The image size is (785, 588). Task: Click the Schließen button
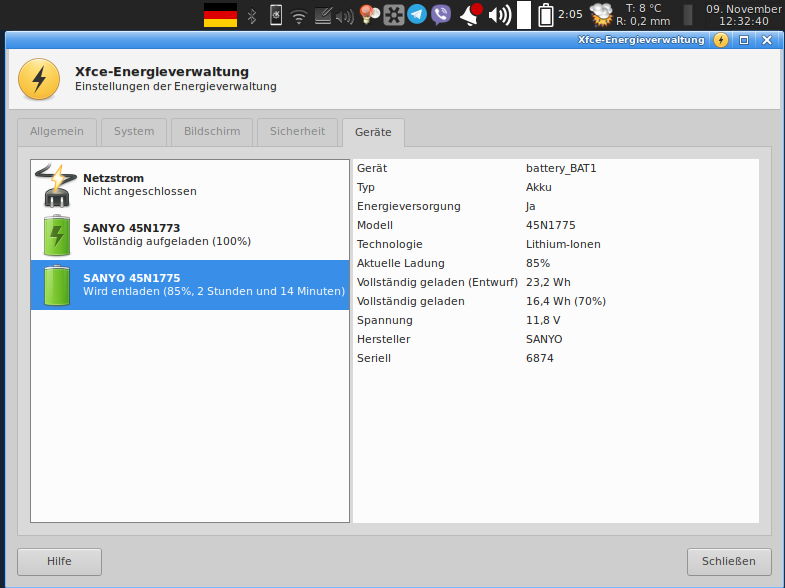point(729,561)
